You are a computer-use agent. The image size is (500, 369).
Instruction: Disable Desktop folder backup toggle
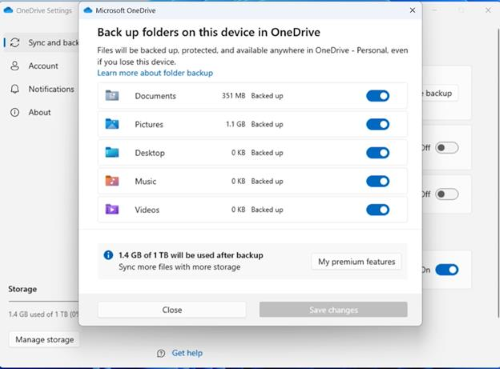coord(378,153)
